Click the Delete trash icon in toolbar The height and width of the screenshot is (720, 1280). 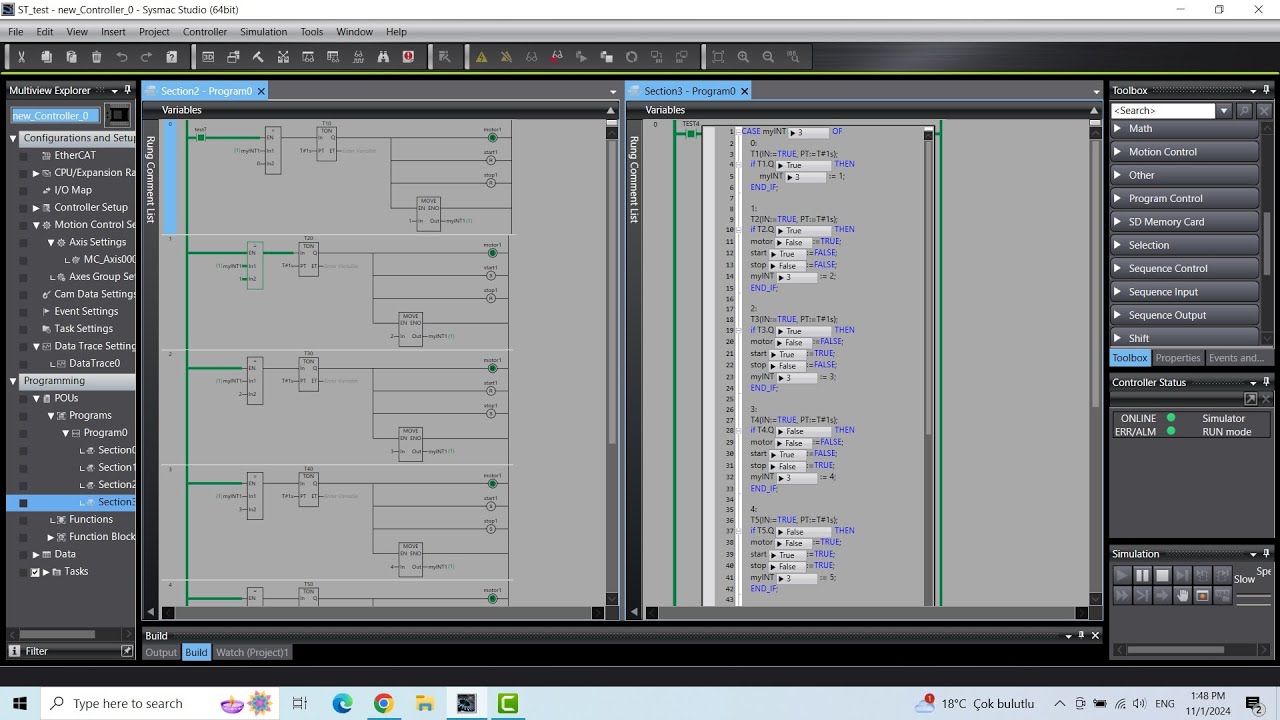tap(96, 57)
